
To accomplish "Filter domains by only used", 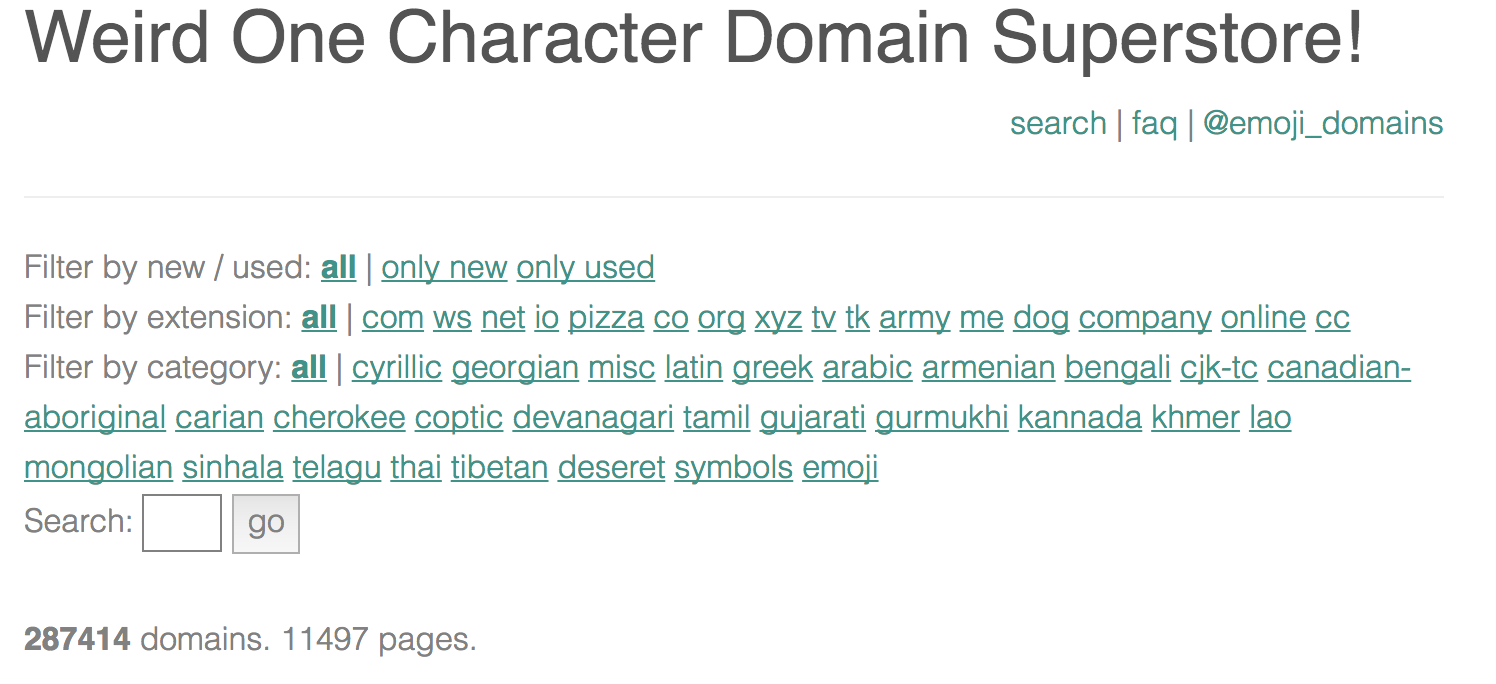I will click(585, 267).
